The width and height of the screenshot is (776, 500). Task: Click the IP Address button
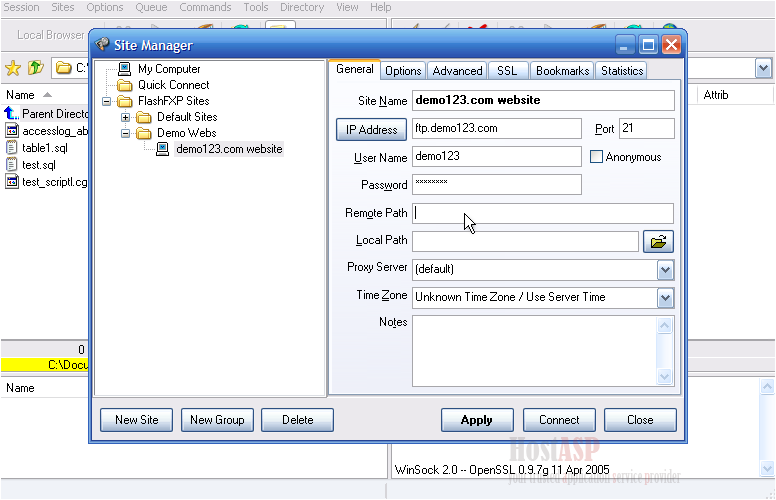pos(371,130)
